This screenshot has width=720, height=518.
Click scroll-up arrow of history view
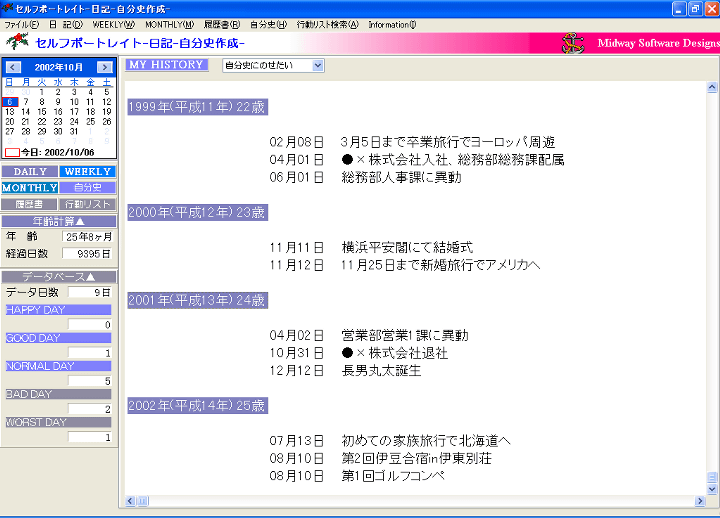pyautogui.click(x=712, y=87)
